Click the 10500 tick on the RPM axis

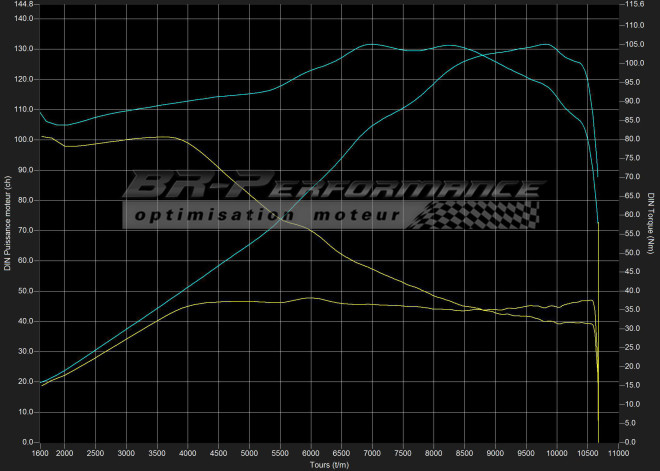(586, 453)
